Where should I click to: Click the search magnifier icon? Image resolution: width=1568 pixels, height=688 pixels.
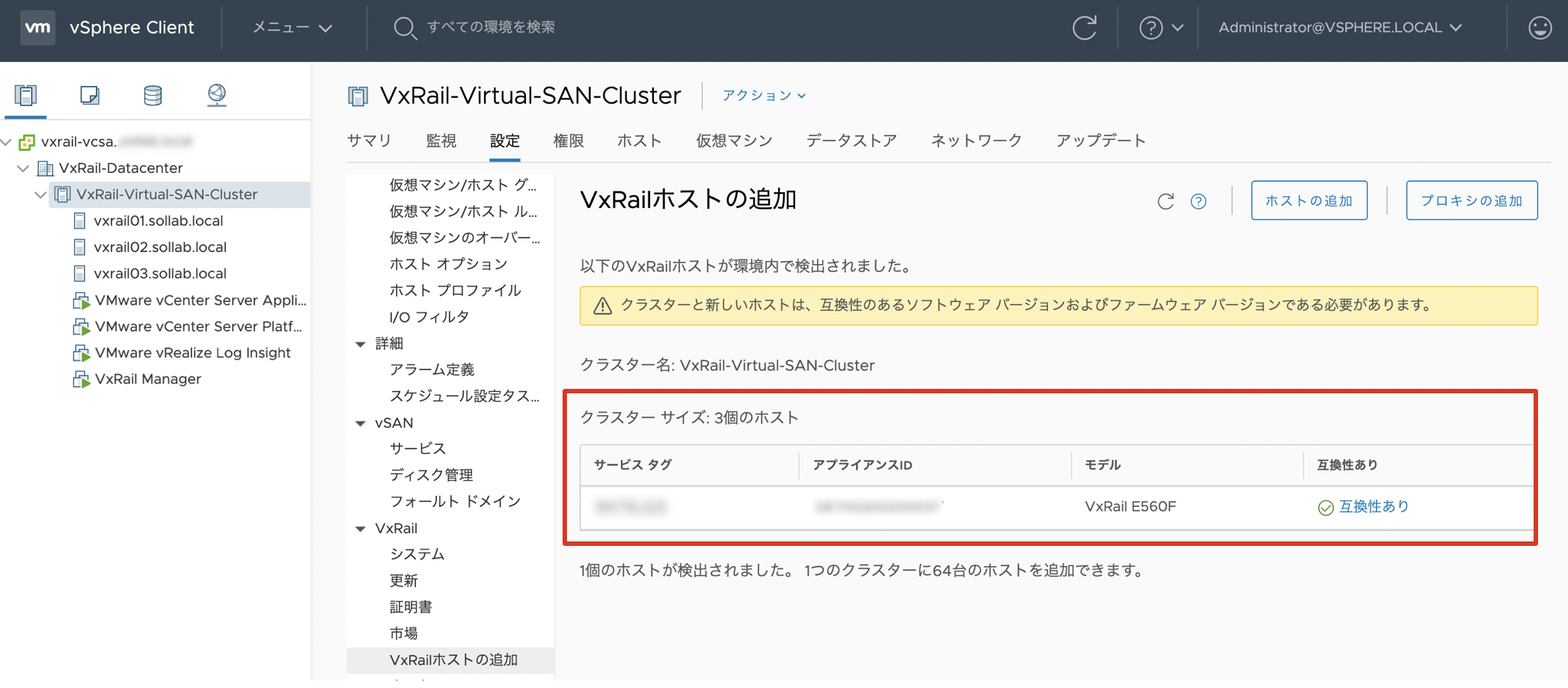click(x=405, y=28)
